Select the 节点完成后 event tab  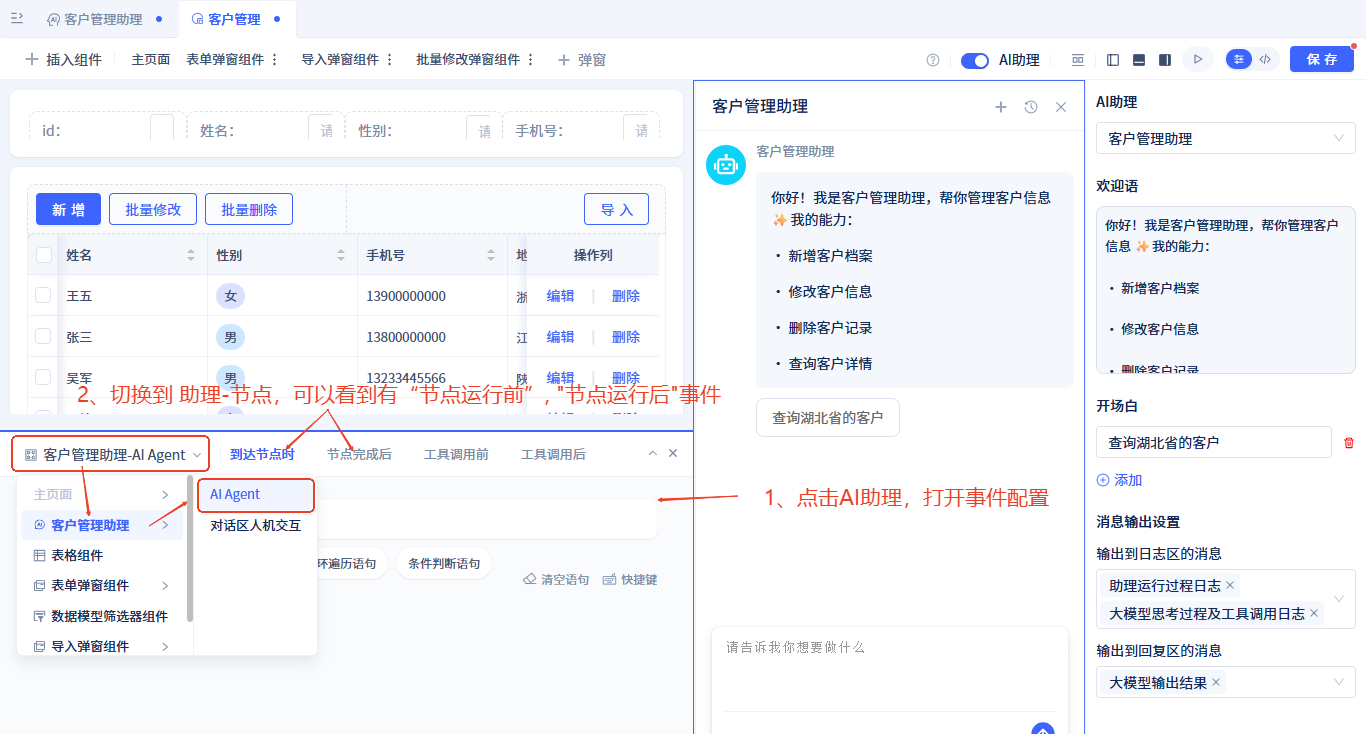359,454
